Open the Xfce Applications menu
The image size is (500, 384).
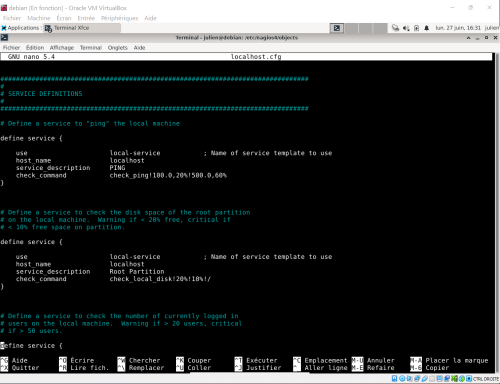[x=21, y=28]
